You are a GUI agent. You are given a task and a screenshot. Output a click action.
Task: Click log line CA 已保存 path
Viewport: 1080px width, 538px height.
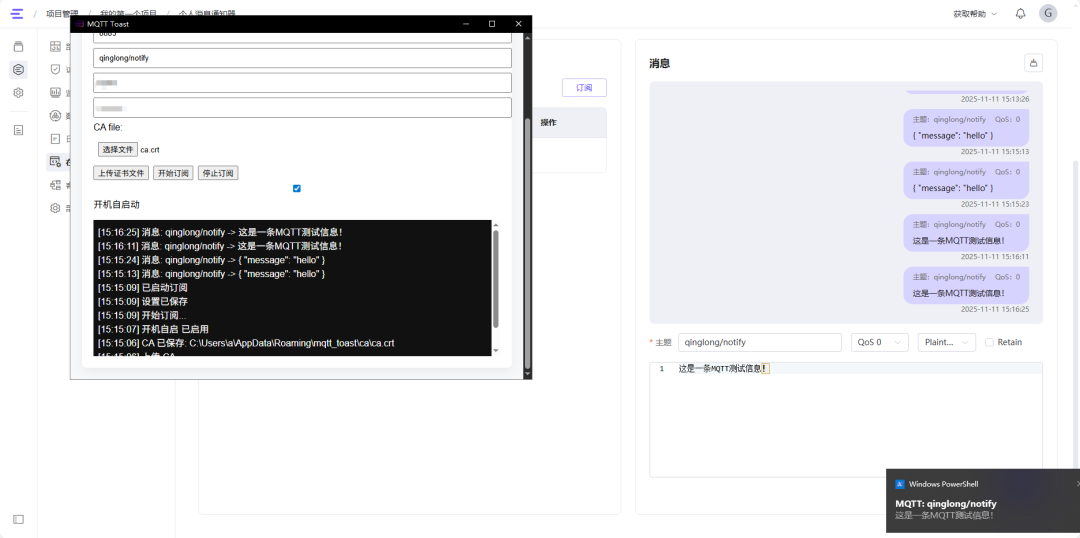(x=246, y=342)
